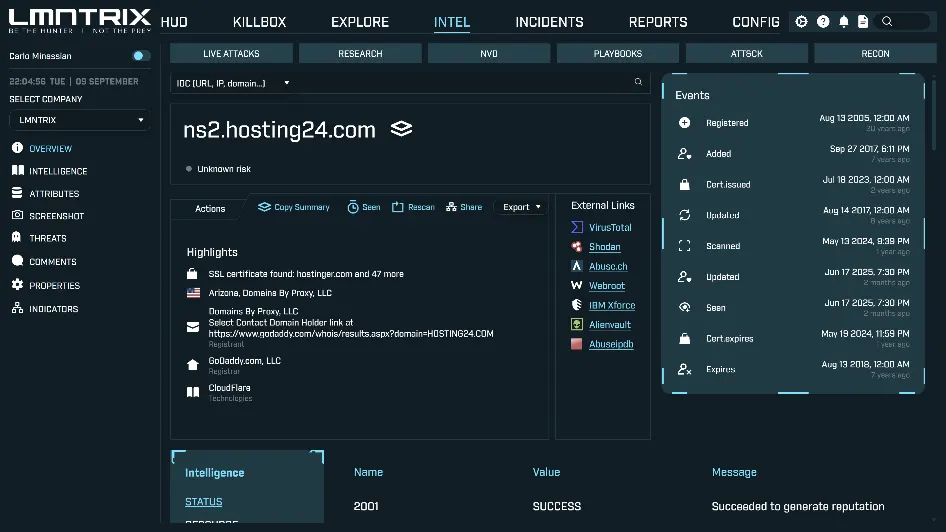Open the HUD menu
The width and height of the screenshot is (946, 532).
(x=174, y=22)
